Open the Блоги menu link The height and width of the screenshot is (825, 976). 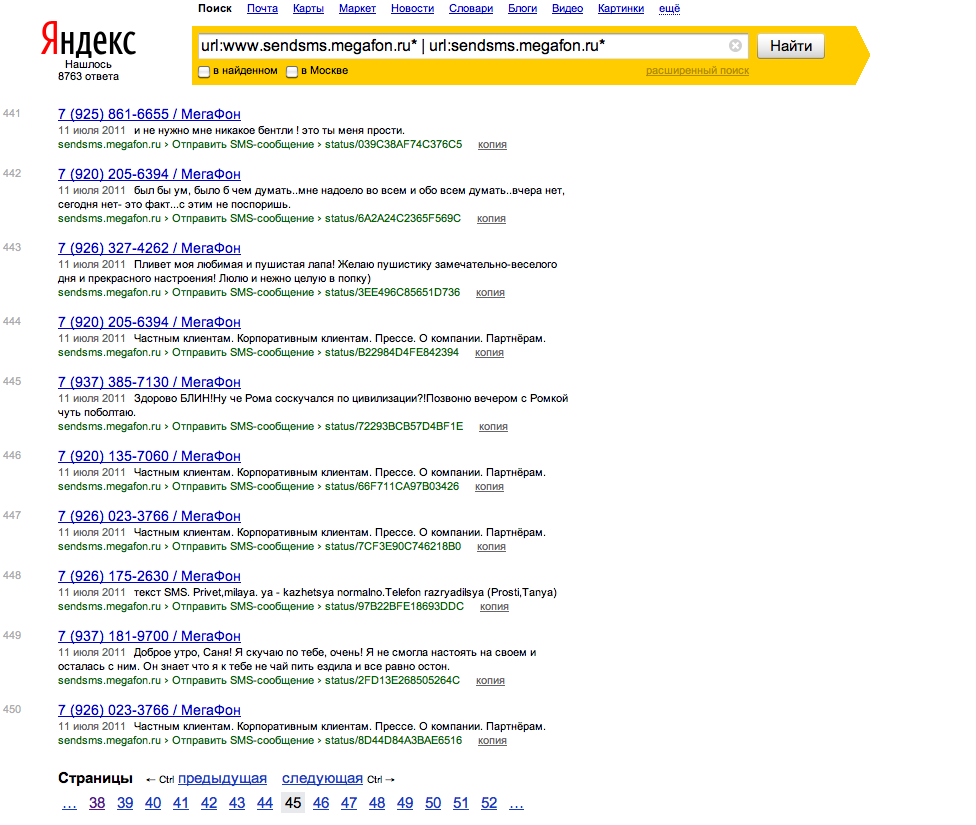tap(522, 9)
